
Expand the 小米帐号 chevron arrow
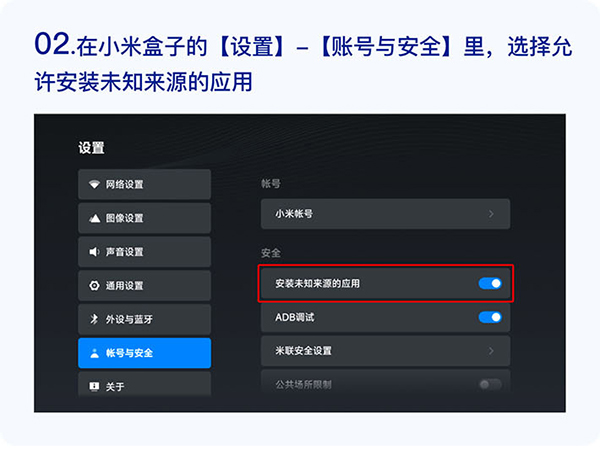(x=491, y=214)
